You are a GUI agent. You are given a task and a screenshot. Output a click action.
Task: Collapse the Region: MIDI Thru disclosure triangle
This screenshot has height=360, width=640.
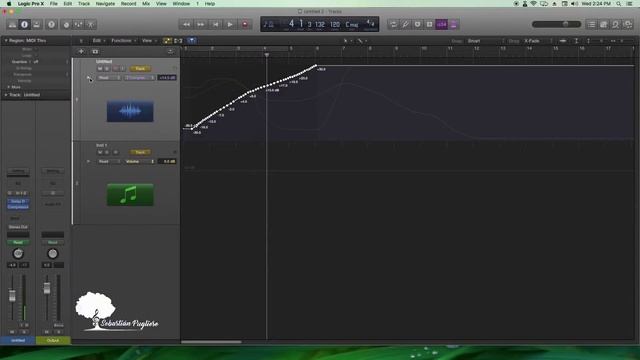point(6,41)
